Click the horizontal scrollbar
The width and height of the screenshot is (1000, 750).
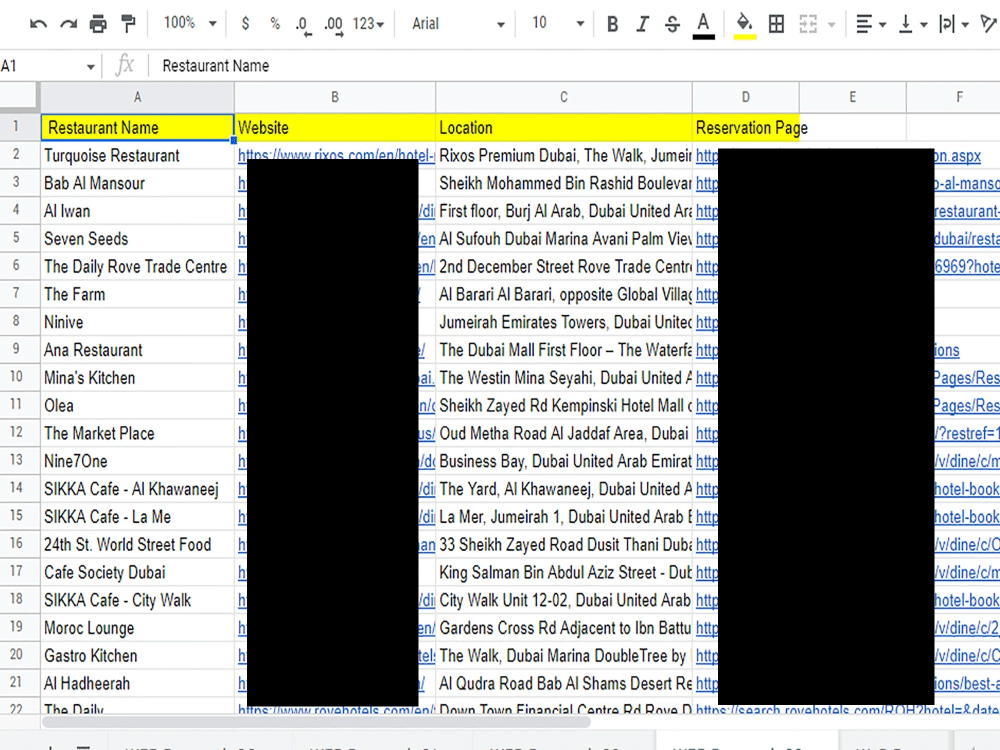[316, 723]
